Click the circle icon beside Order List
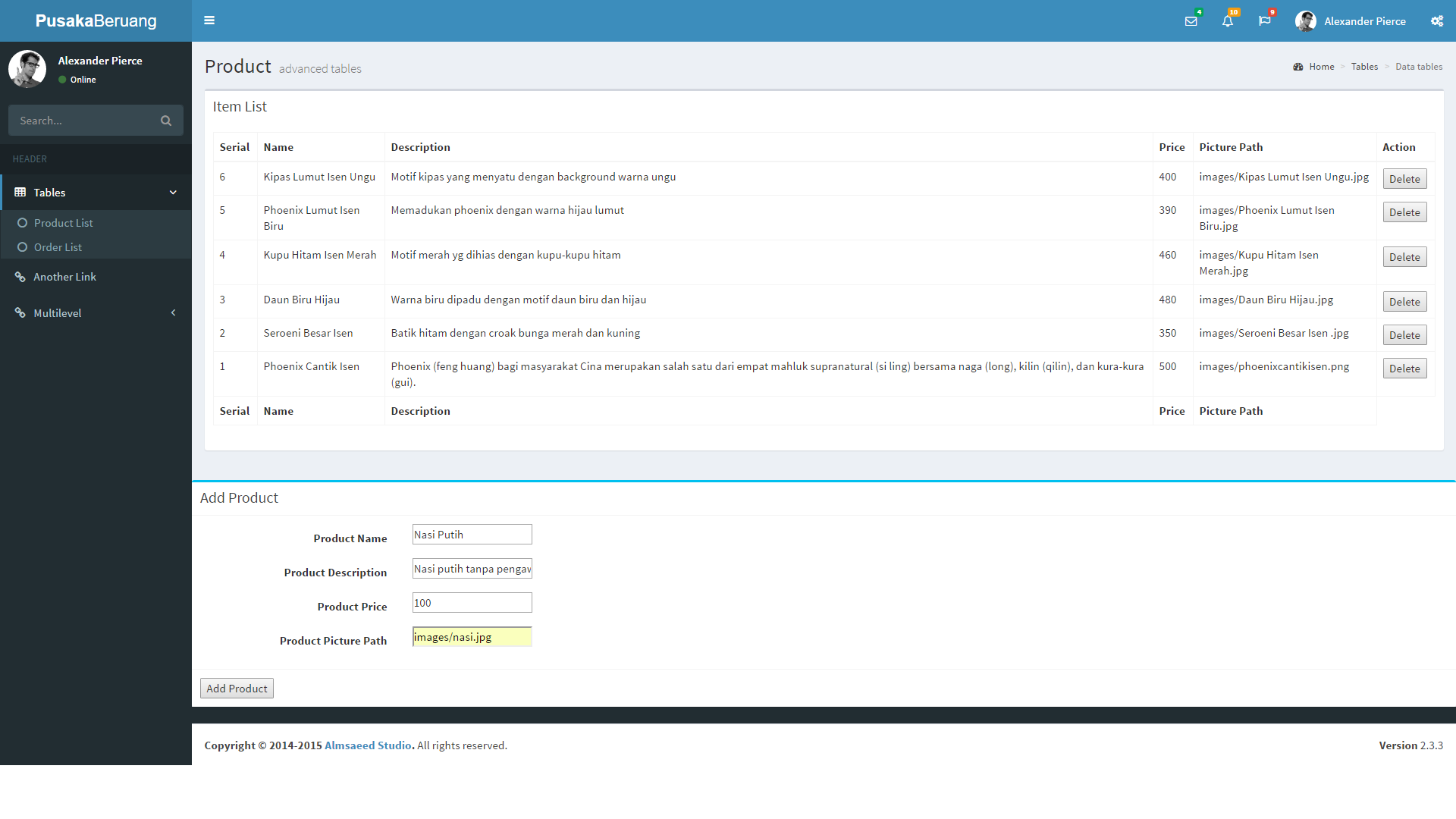The height and width of the screenshot is (819, 1456). [x=23, y=247]
